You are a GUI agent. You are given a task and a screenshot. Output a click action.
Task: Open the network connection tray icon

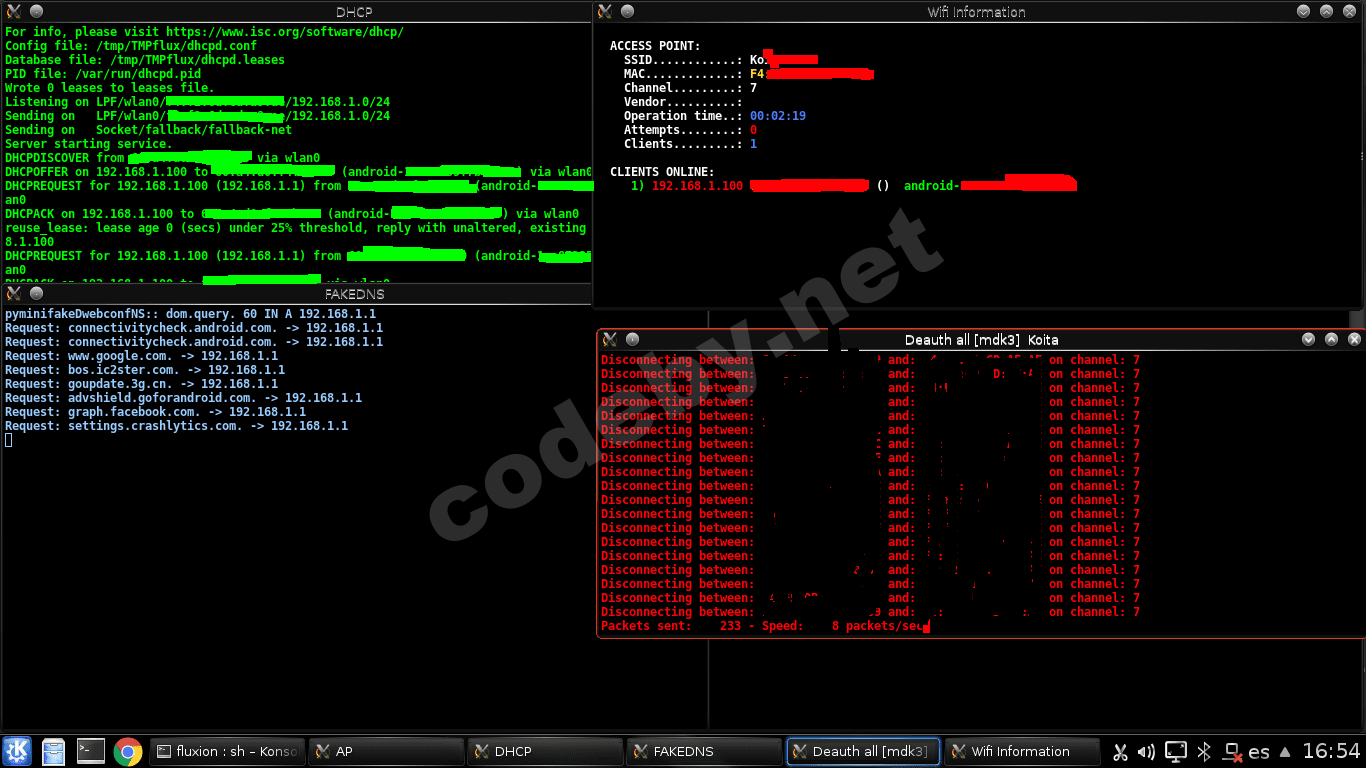click(x=1233, y=751)
